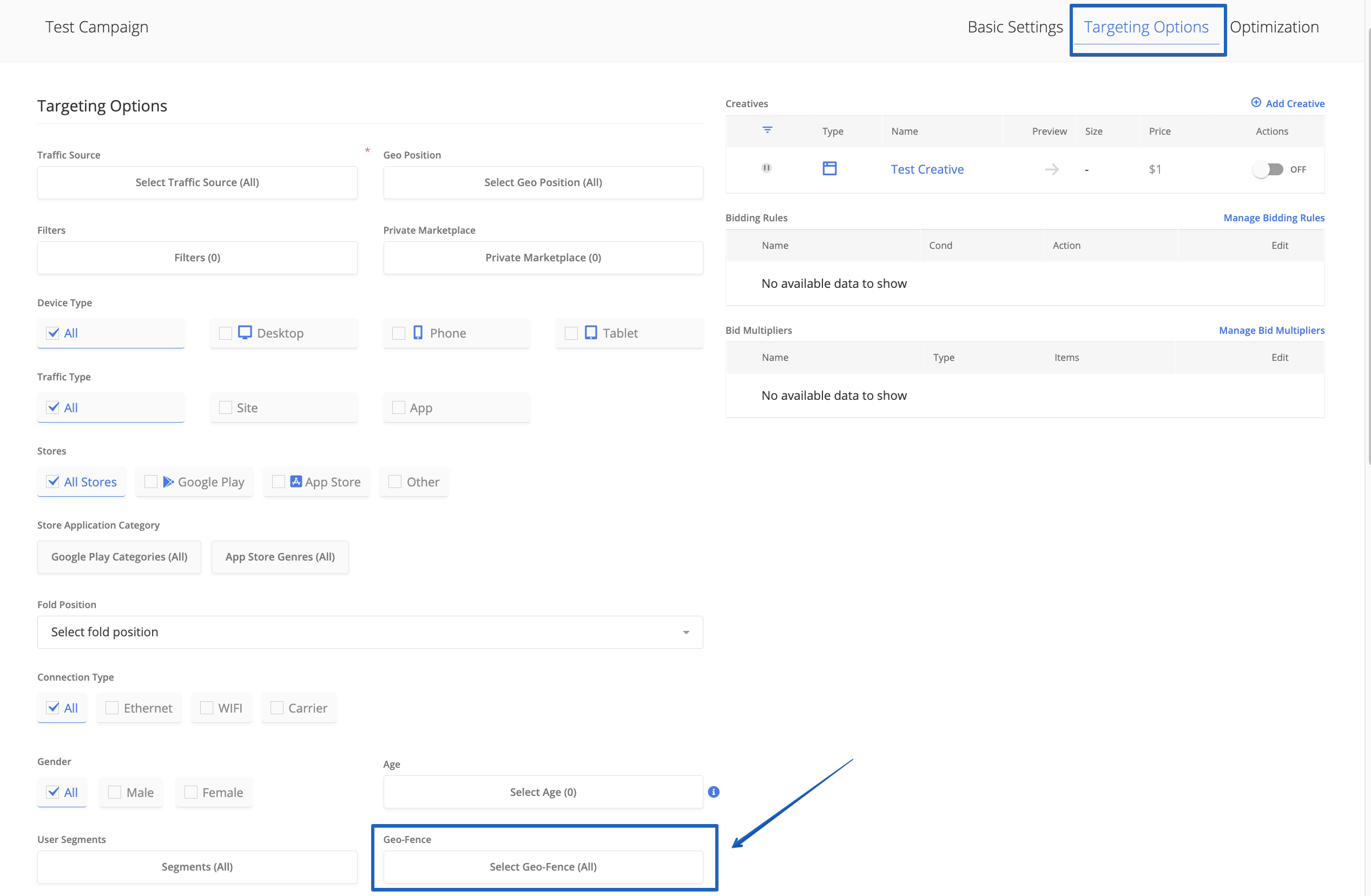Click the Manage Bidding Rules link
Image resolution: width=1371 pixels, height=896 pixels.
click(1273, 218)
